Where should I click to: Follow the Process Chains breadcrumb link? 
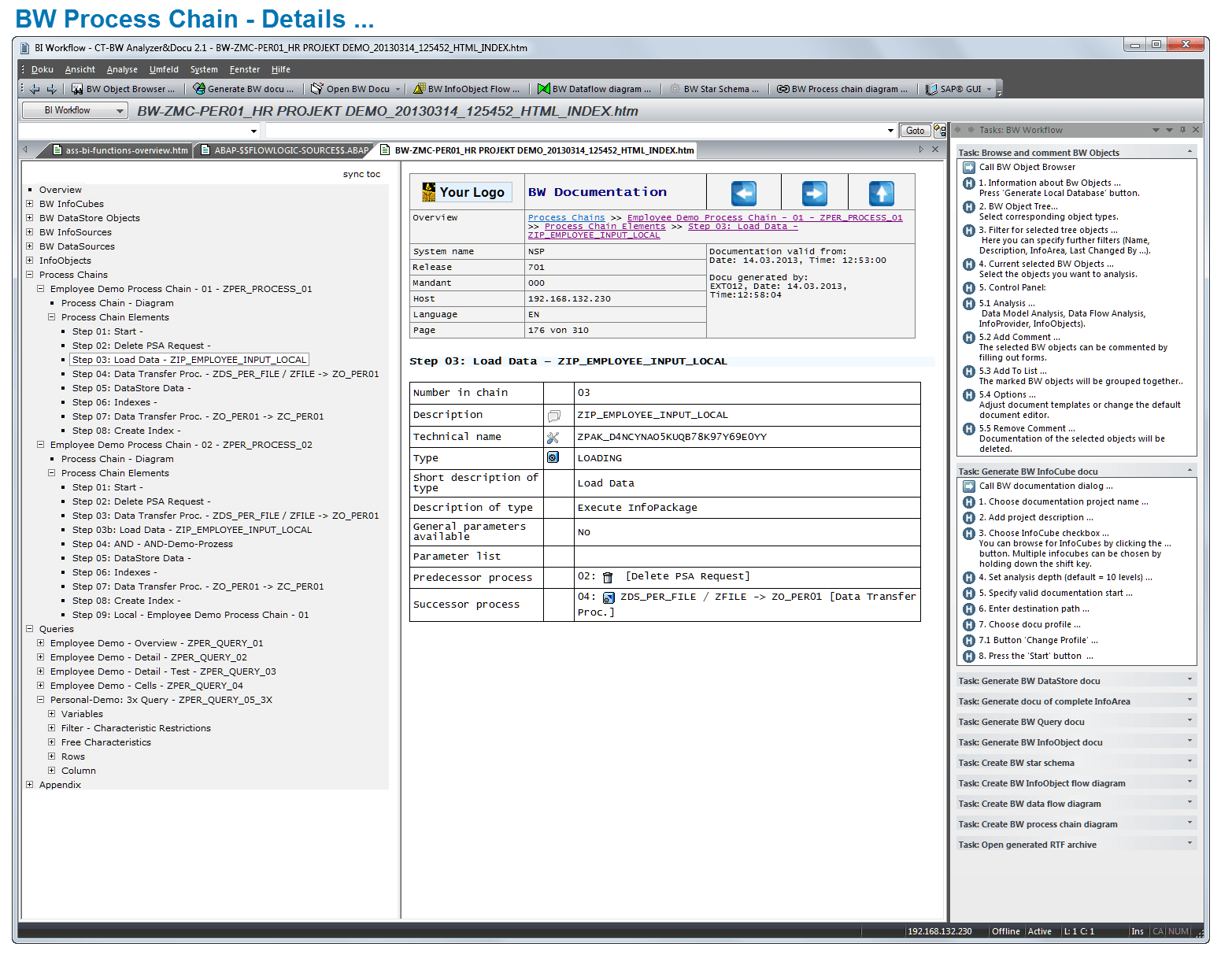click(x=566, y=217)
